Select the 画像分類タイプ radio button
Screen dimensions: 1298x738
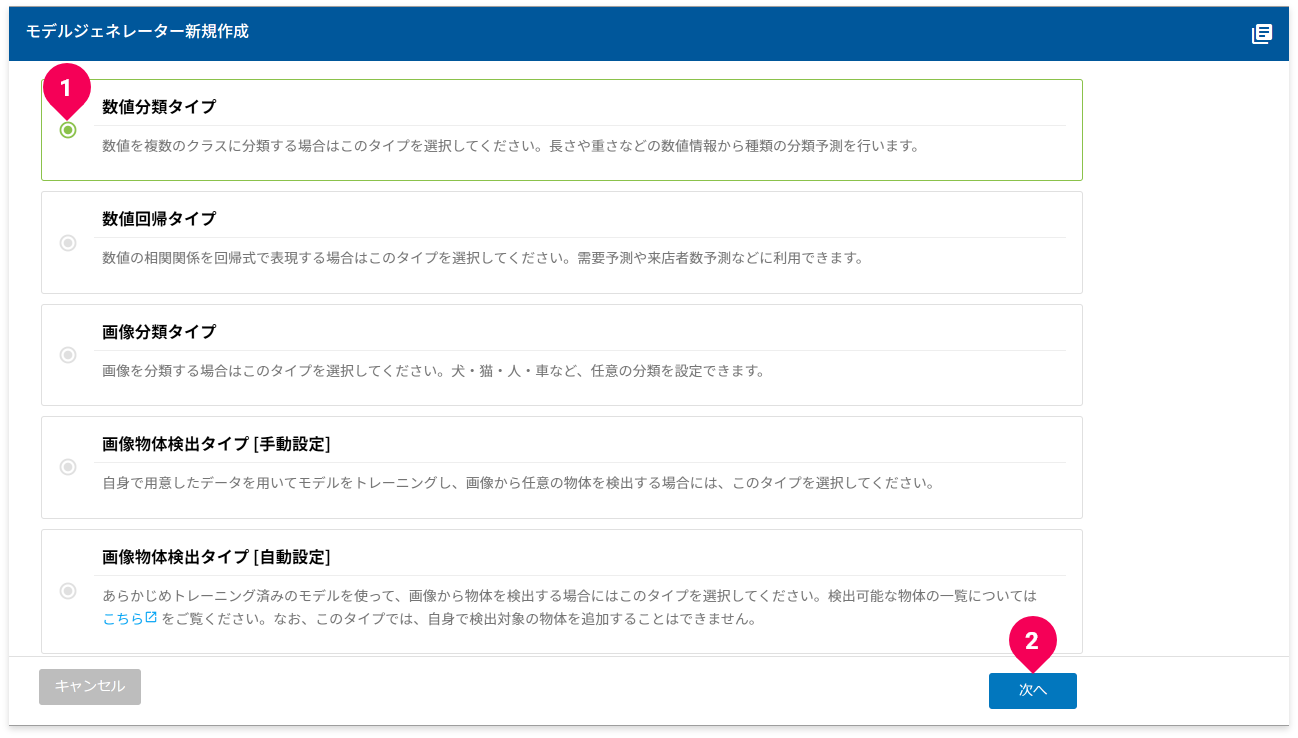[x=68, y=355]
